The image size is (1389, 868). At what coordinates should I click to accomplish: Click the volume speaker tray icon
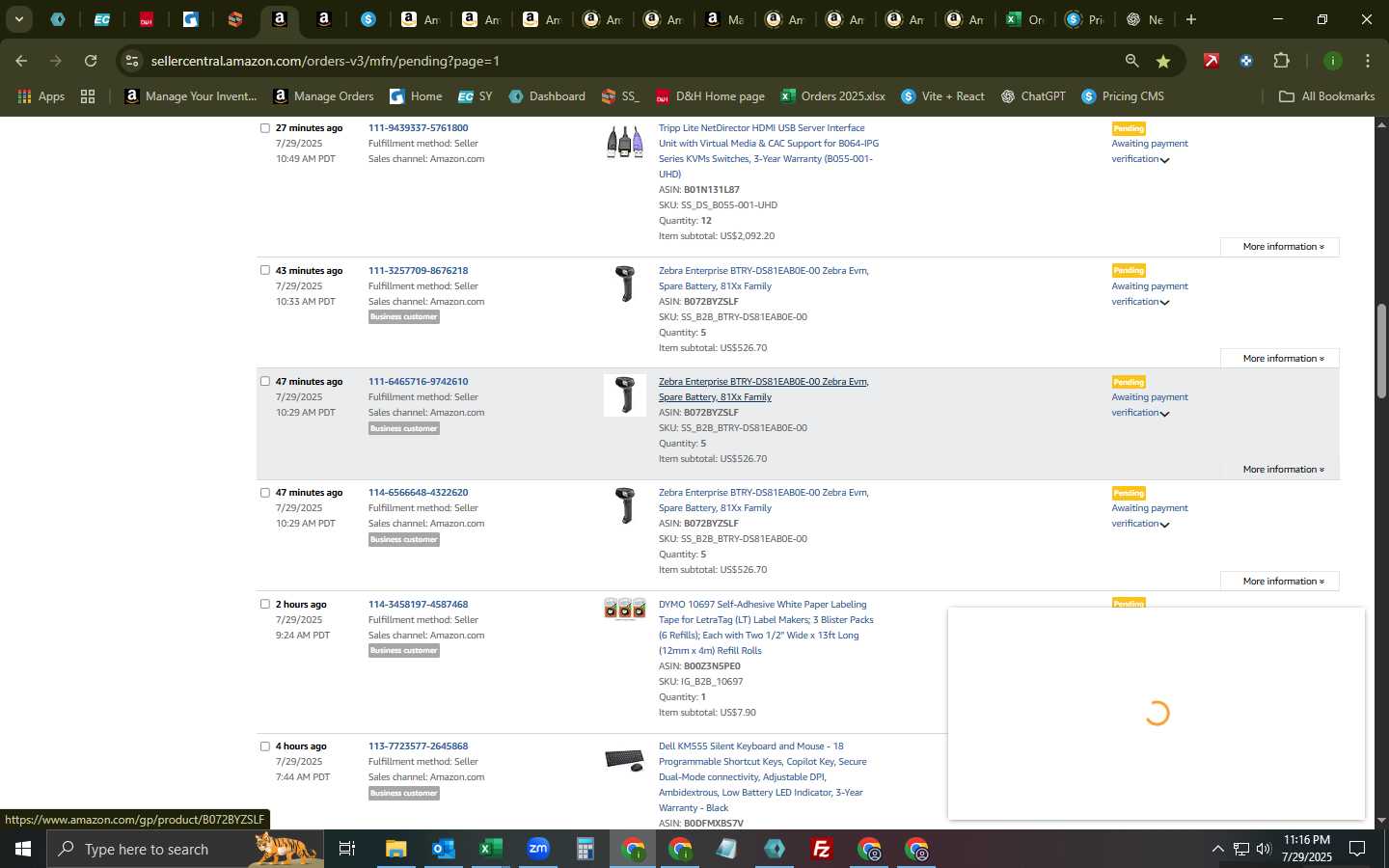pos(1264,849)
